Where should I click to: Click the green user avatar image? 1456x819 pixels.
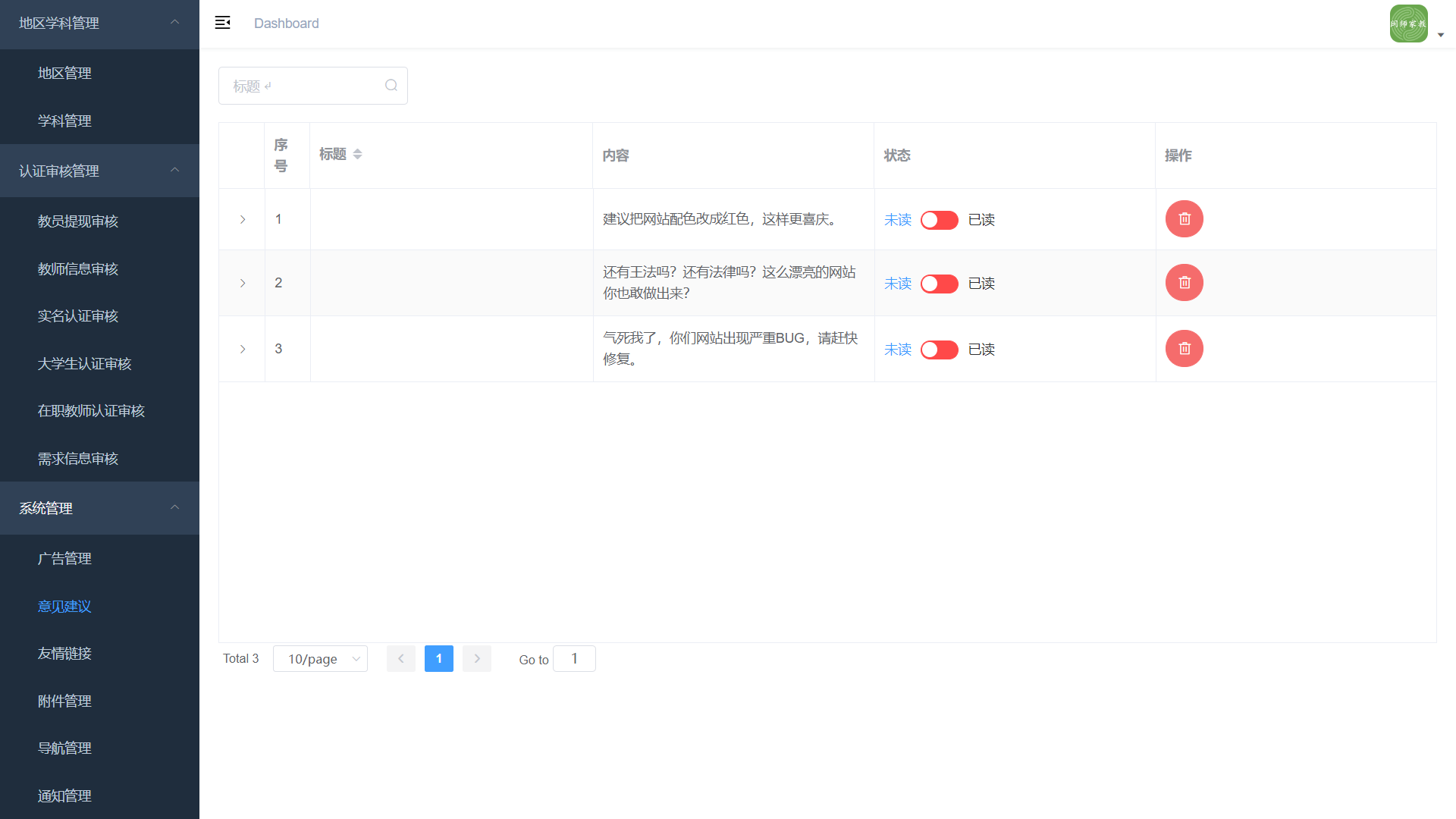[x=1408, y=24]
